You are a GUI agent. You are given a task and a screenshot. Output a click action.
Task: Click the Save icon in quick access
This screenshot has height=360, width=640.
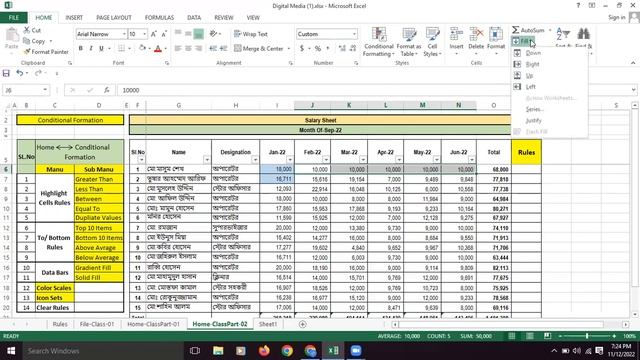(6, 73)
